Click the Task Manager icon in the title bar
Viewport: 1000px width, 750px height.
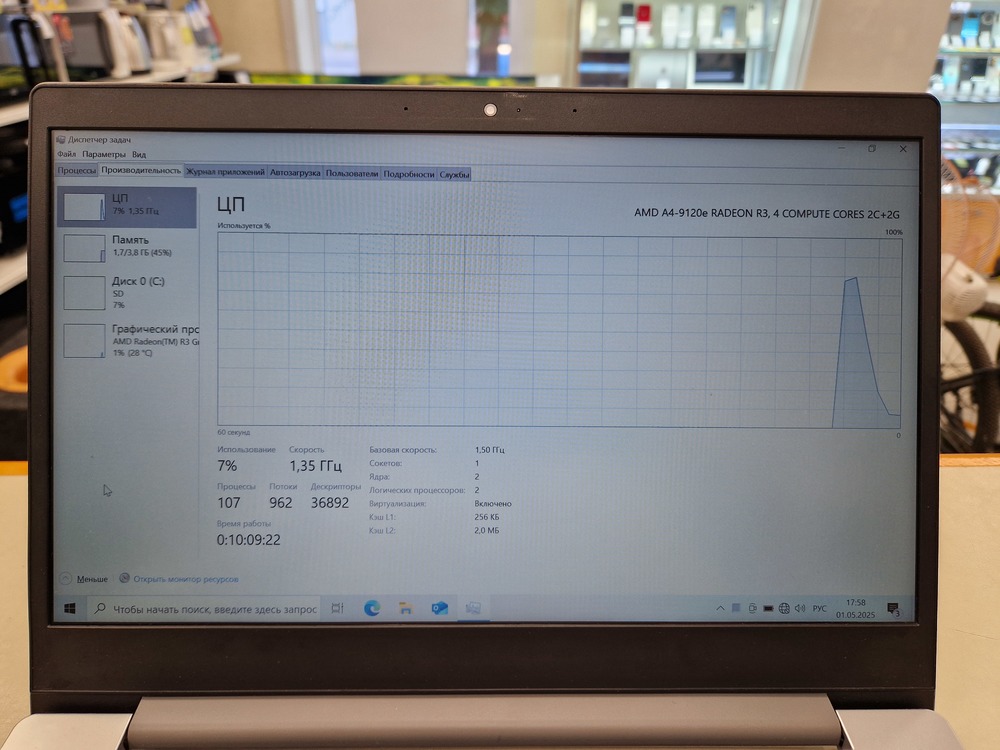(x=61, y=139)
